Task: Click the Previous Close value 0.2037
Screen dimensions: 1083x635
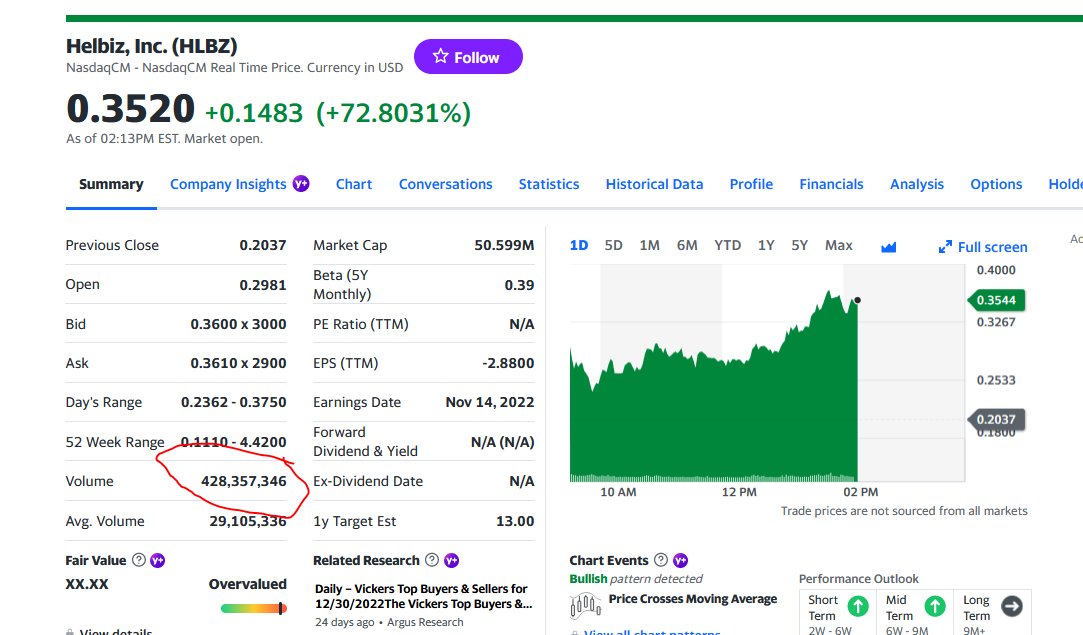Action: pos(262,245)
